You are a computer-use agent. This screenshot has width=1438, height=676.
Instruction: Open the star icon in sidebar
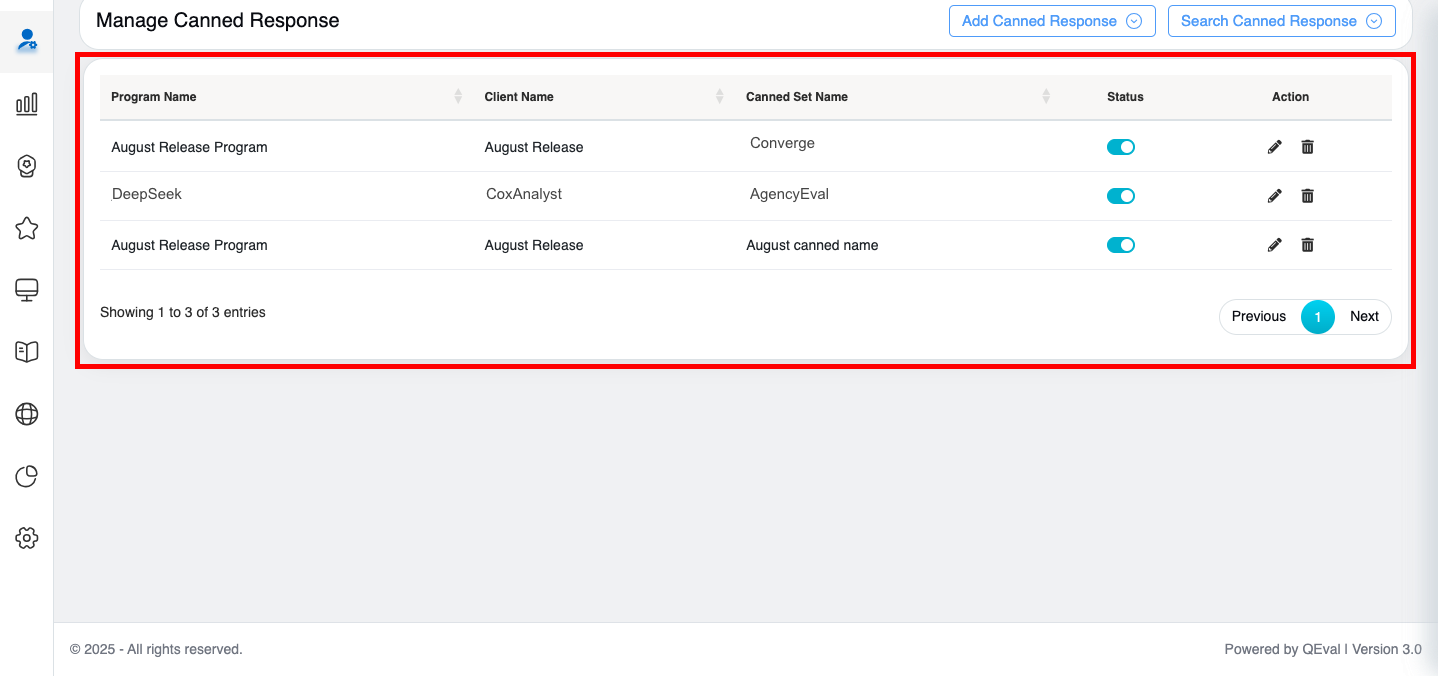(x=27, y=228)
